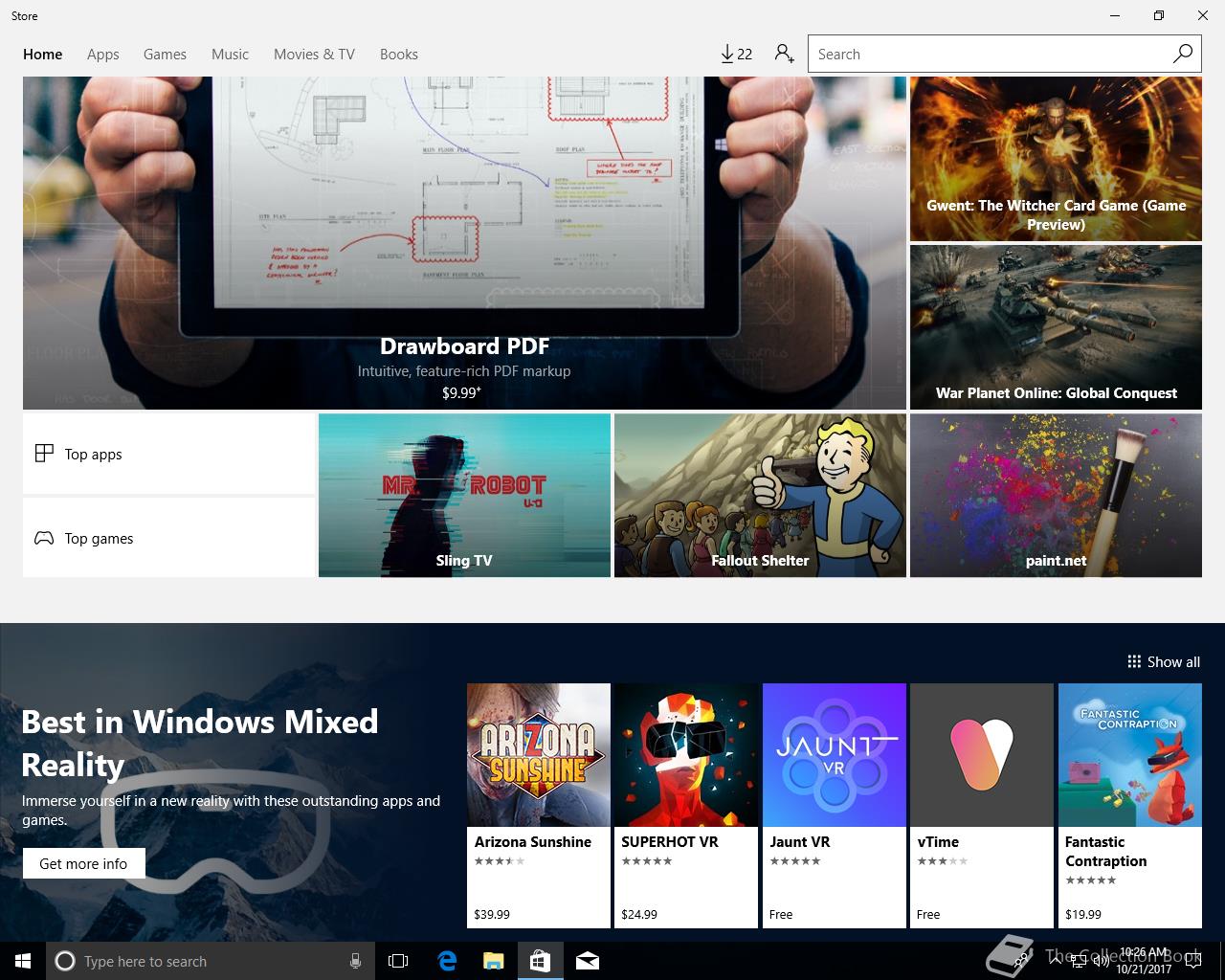Image resolution: width=1225 pixels, height=980 pixels.
Task: Open the Mail taskbar icon
Action: tap(587, 961)
